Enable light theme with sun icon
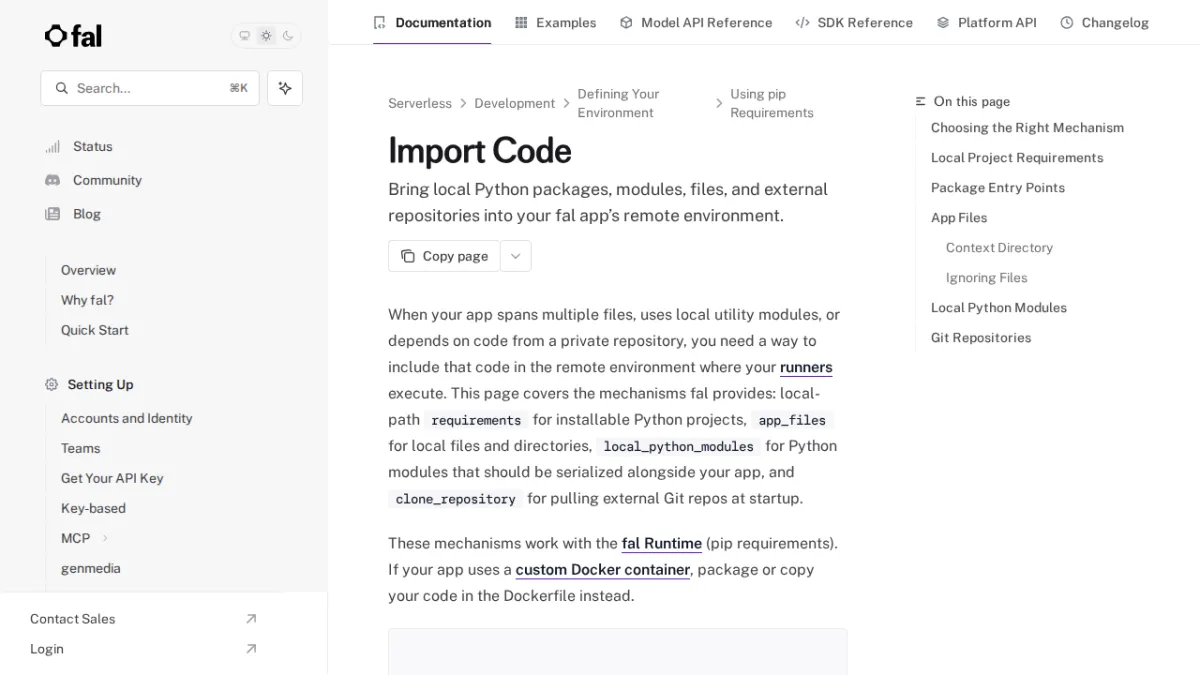The width and height of the screenshot is (1200, 675). click(x=266, y=36)
